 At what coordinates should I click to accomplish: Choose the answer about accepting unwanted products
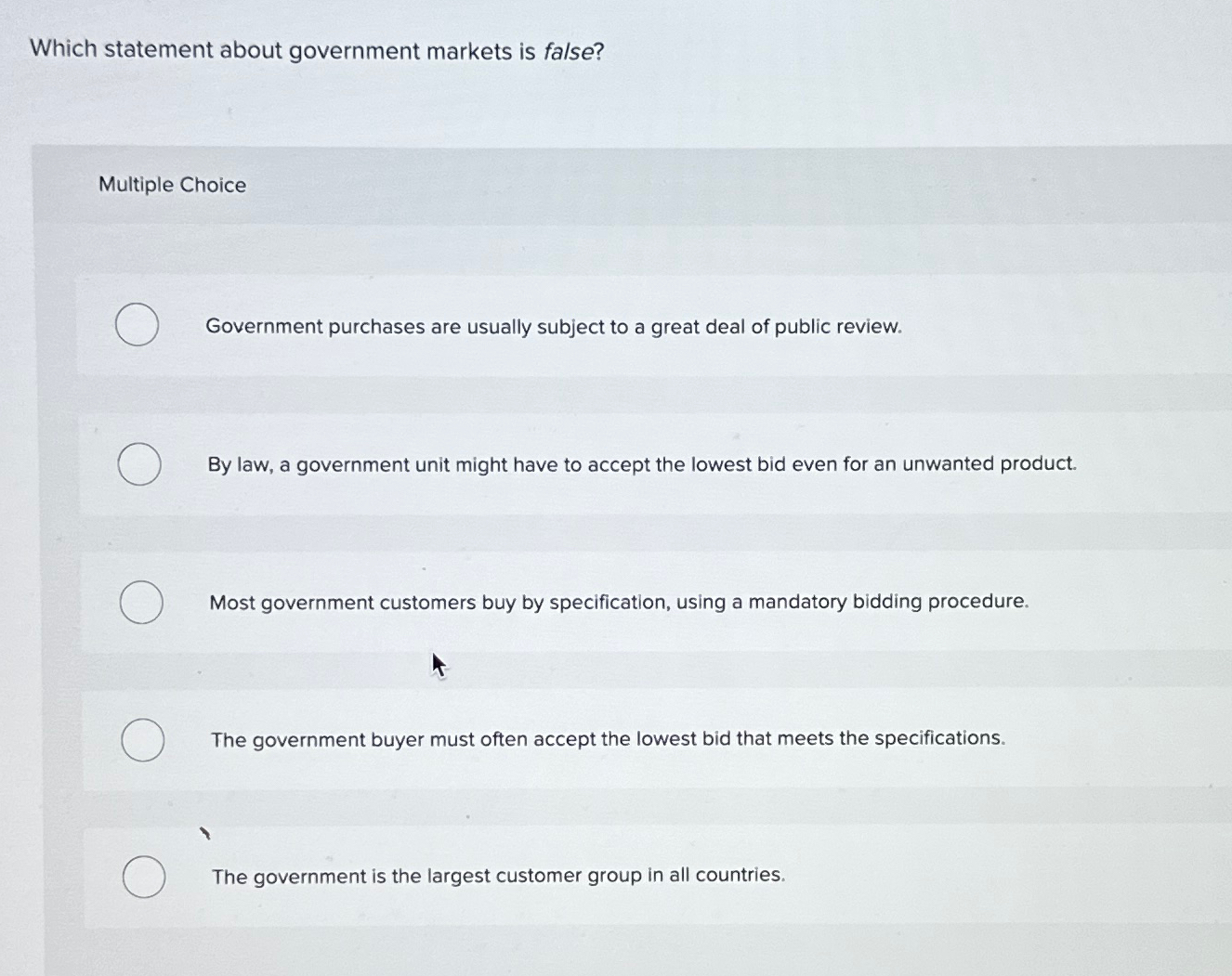642,464
